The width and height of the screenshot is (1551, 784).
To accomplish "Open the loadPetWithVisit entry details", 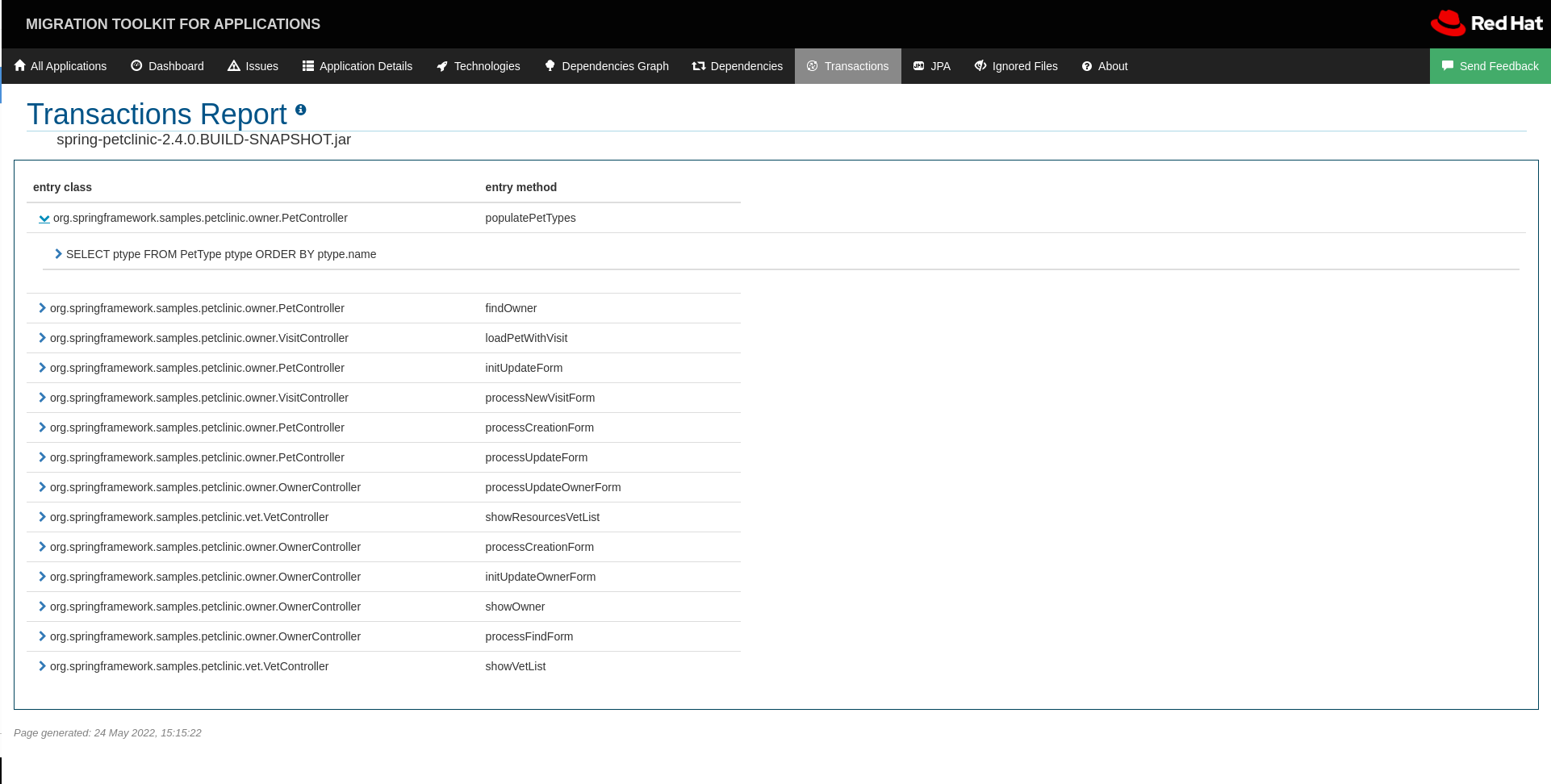I will point(41,337).
